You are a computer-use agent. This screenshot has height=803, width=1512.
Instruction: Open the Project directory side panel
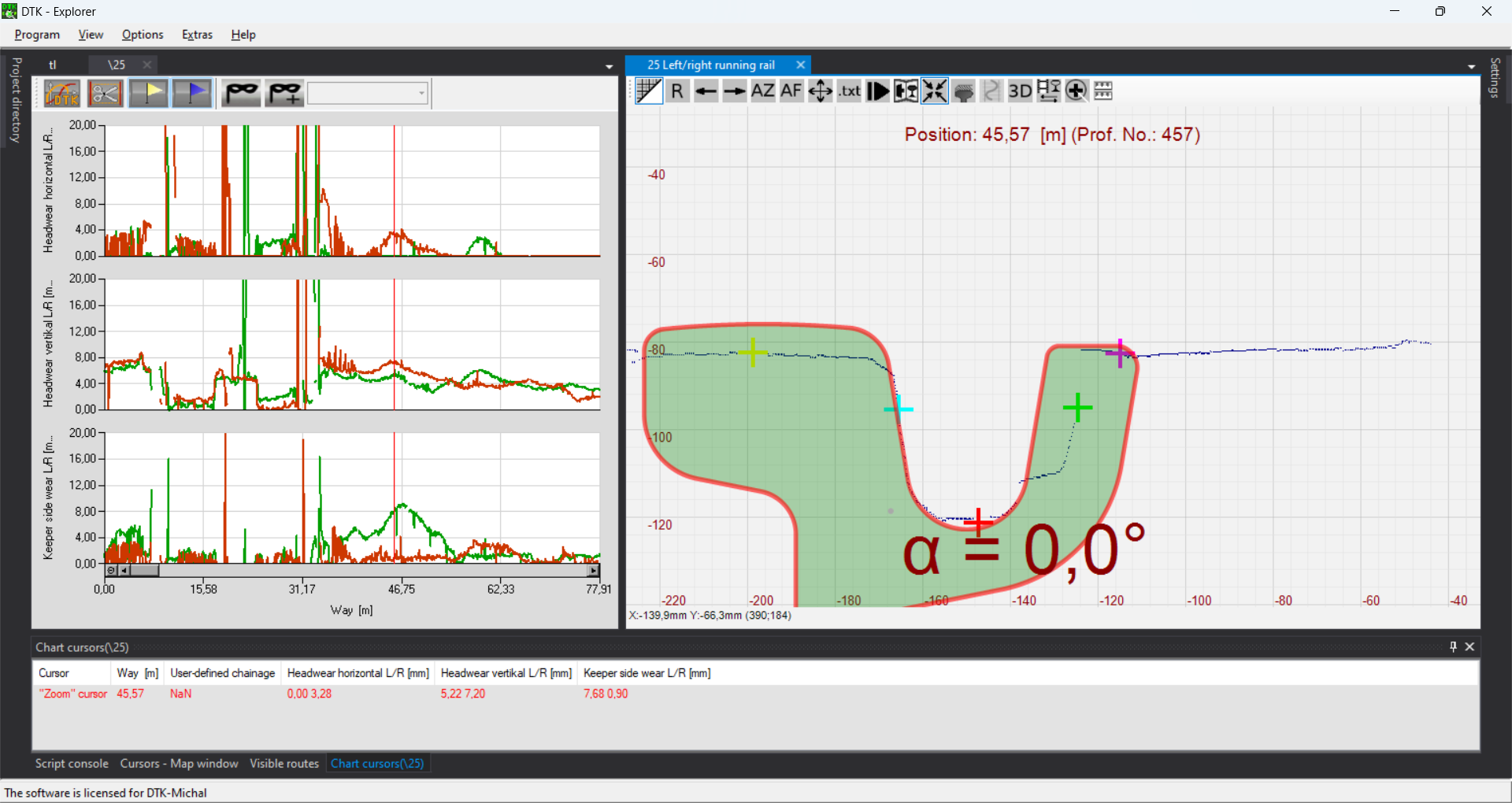15,100
